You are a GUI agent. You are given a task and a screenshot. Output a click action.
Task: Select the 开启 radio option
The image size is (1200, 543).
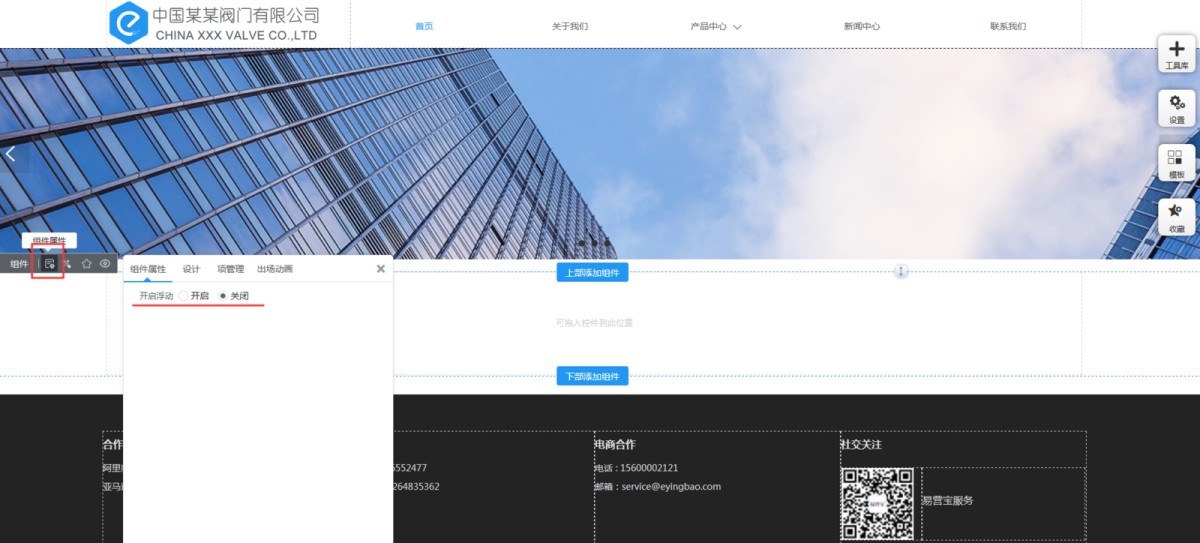point(184,296)
